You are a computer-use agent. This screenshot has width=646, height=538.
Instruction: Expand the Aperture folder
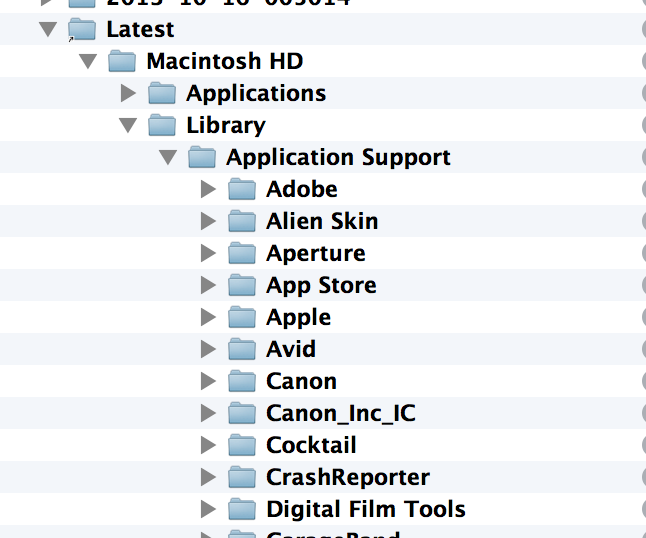(x=208, y=253)
